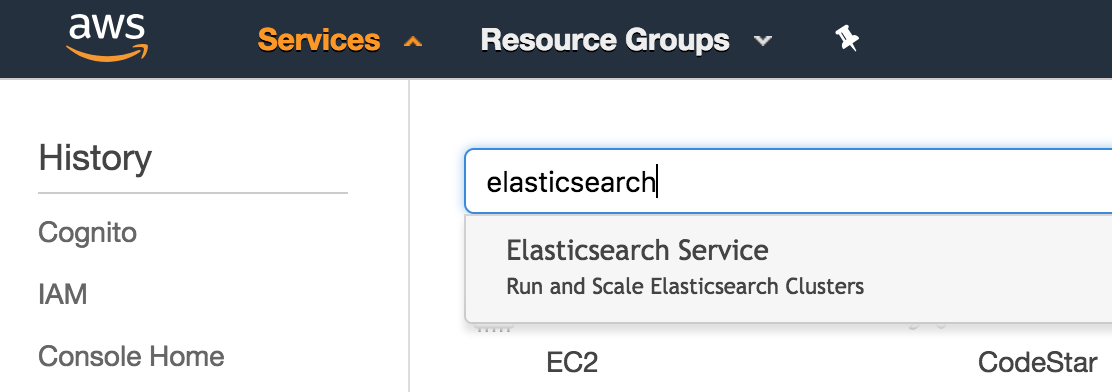Click the orange smile arrow under aws
The image size is (1112, 392).
point(106,54)
